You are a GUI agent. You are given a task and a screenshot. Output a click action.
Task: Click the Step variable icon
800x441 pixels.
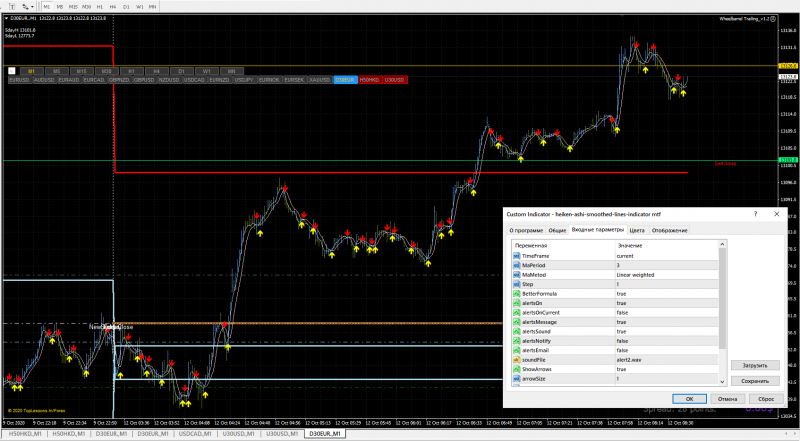click(x=516, y=284)
